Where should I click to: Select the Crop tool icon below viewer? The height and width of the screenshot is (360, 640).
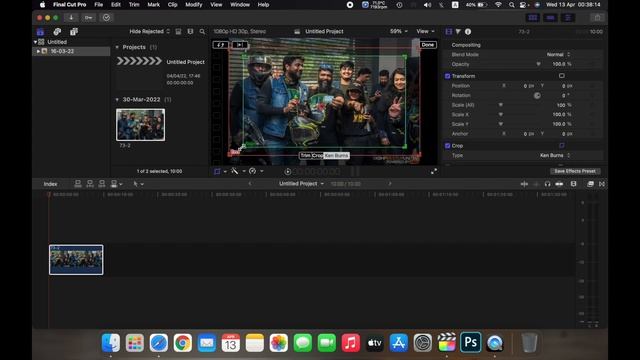pos(217,171)
